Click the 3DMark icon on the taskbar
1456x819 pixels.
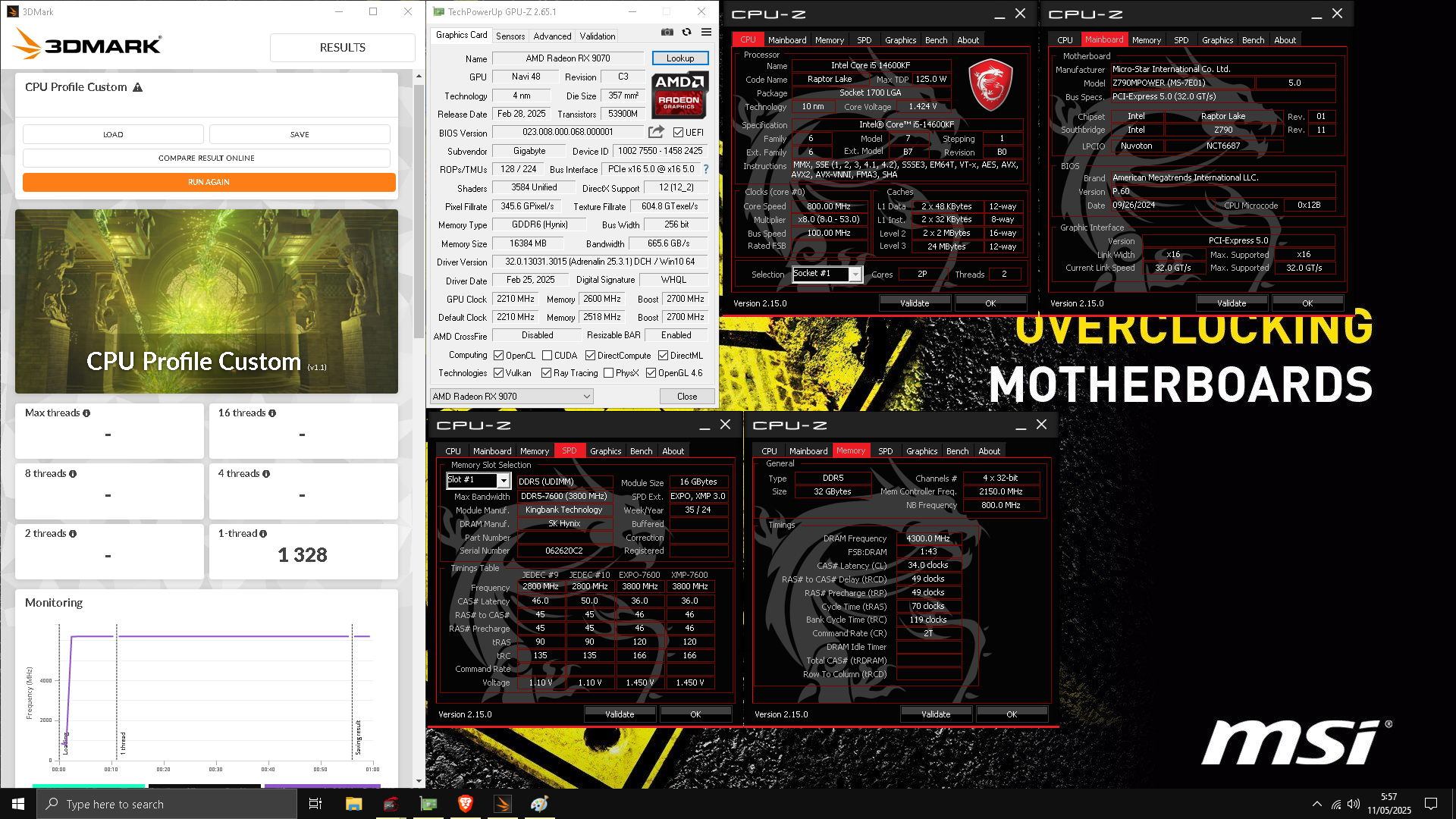(503, 804)
